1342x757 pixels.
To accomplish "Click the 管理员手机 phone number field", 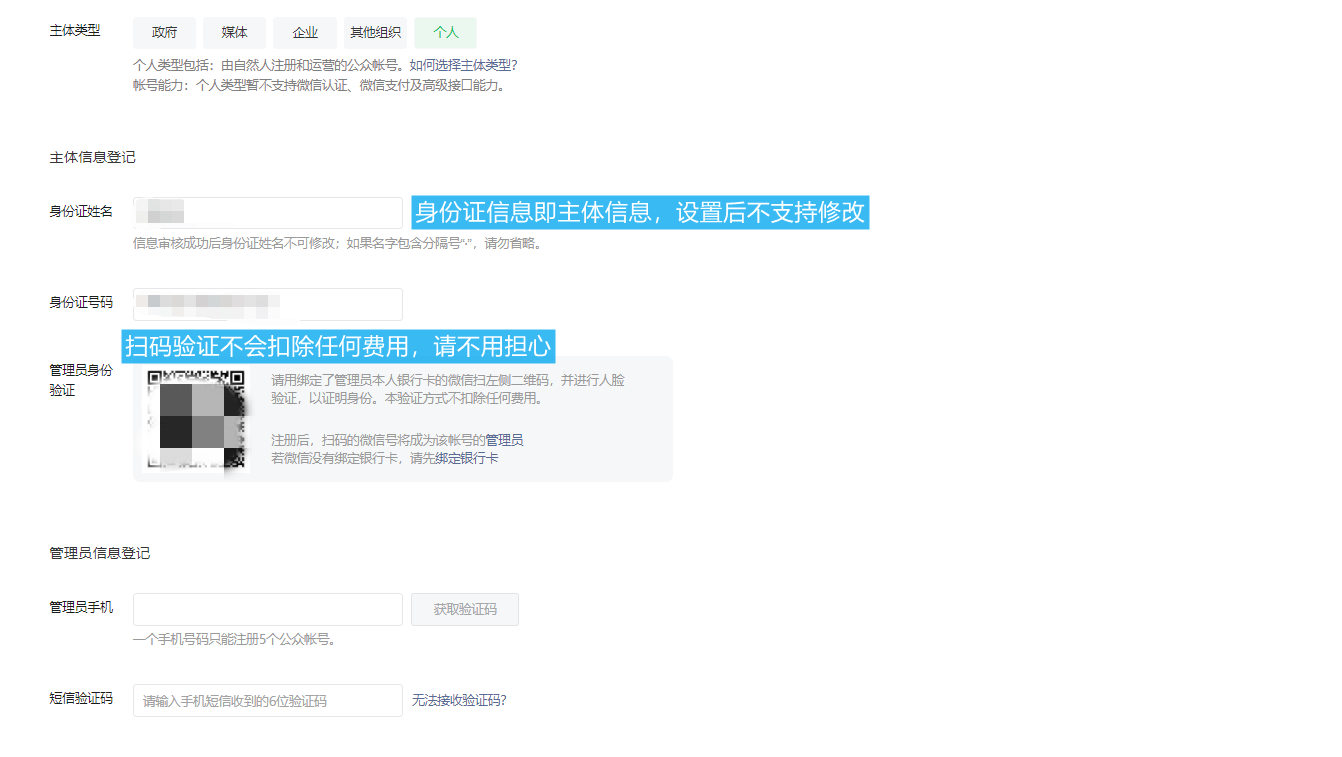I will pos(267,610).
